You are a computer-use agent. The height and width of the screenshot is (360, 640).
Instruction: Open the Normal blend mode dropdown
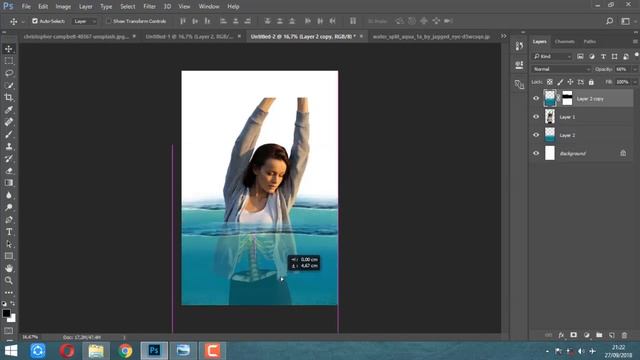(561, 69)
